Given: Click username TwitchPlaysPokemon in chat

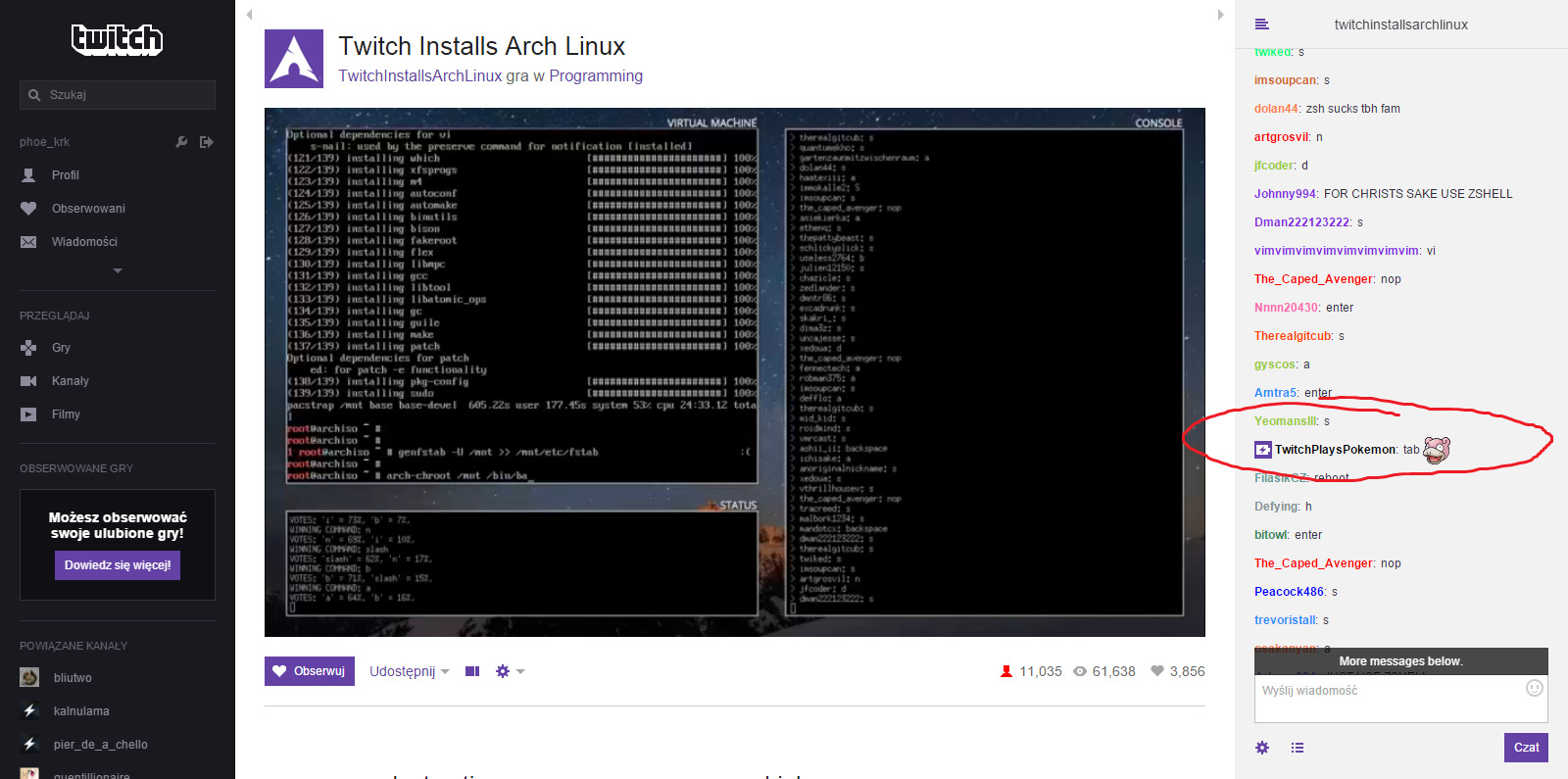Looking at the screenshot, I should click(x=1335, y=450).
